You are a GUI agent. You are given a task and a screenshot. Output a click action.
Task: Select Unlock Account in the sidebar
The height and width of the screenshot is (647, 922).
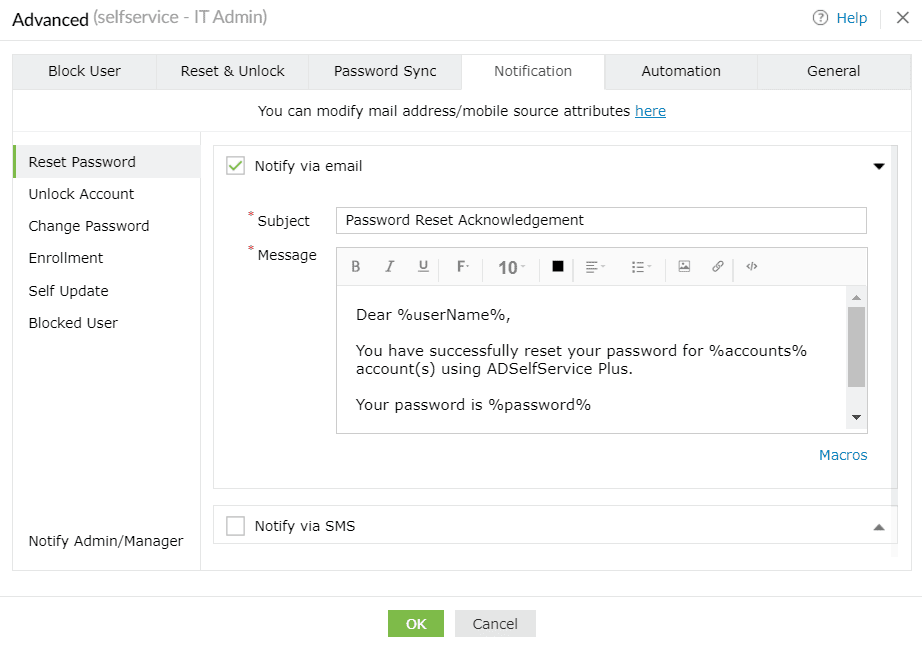coord(81,194)
